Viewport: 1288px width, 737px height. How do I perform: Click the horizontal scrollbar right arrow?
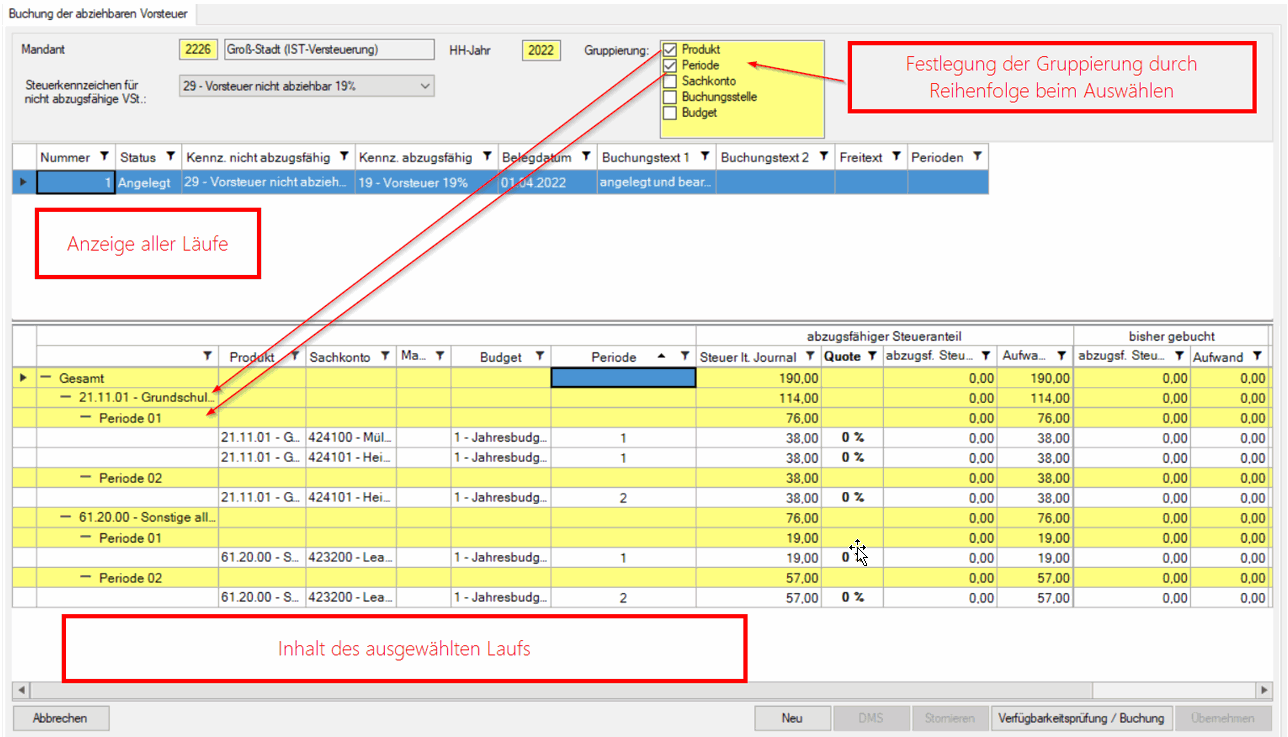point(1262,691)
